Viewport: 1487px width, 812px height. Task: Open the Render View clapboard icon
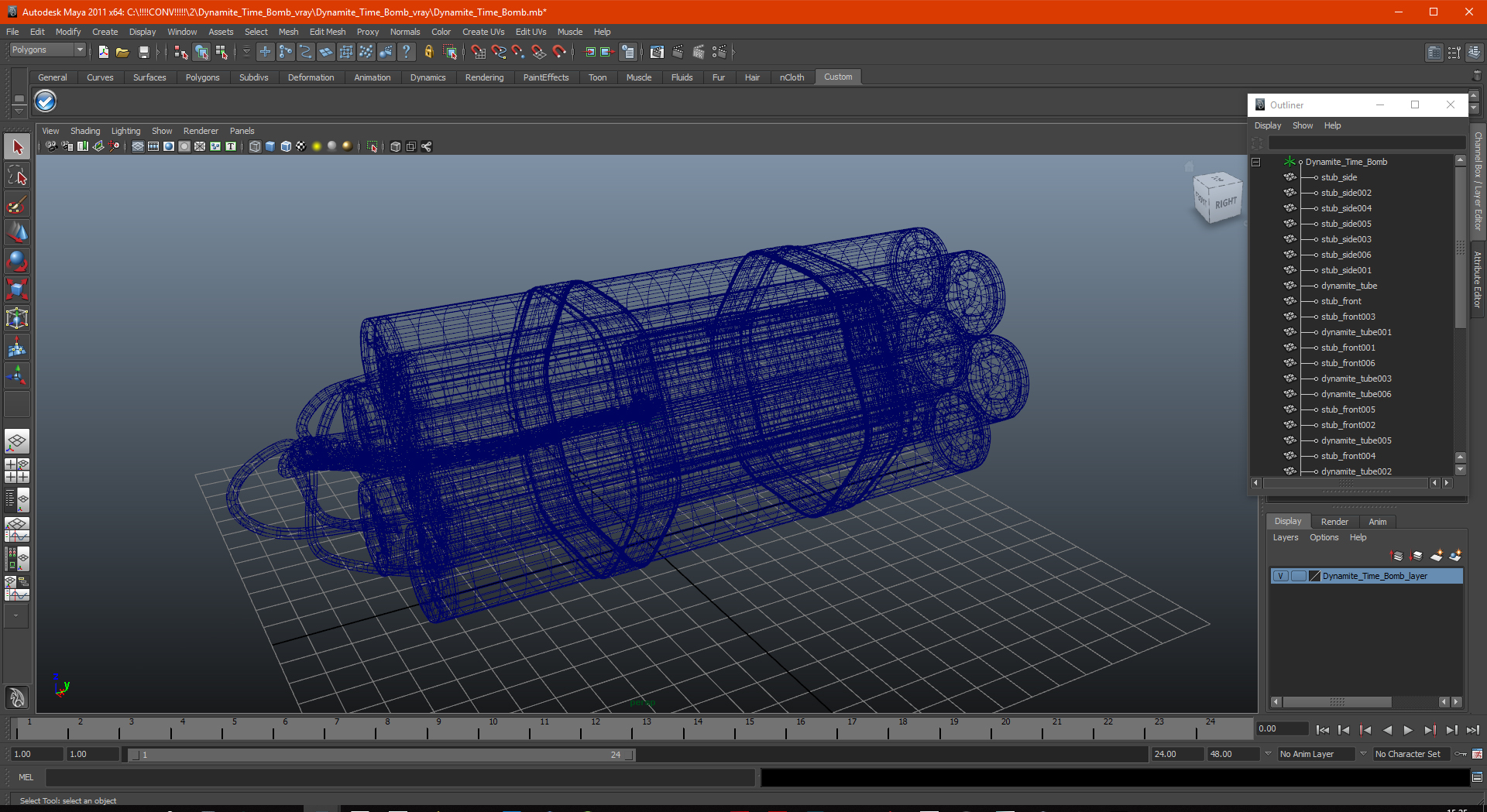(x=657, y=52)
